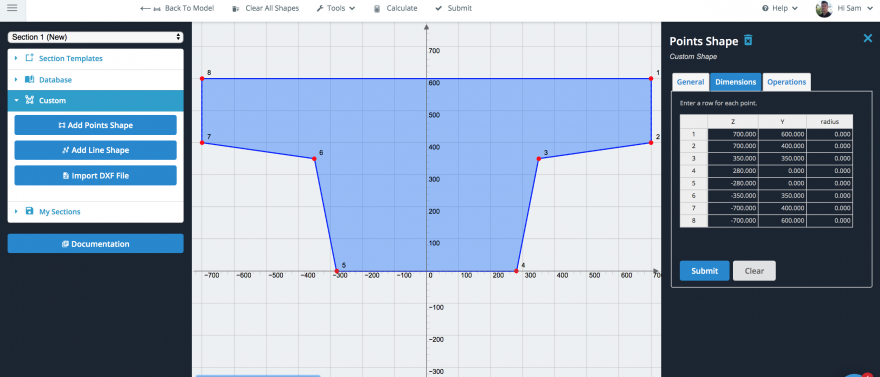Screen dimensions: 880x377
Task: Edit row 4 Z value 280.000
Action: (x=733, y=171)
